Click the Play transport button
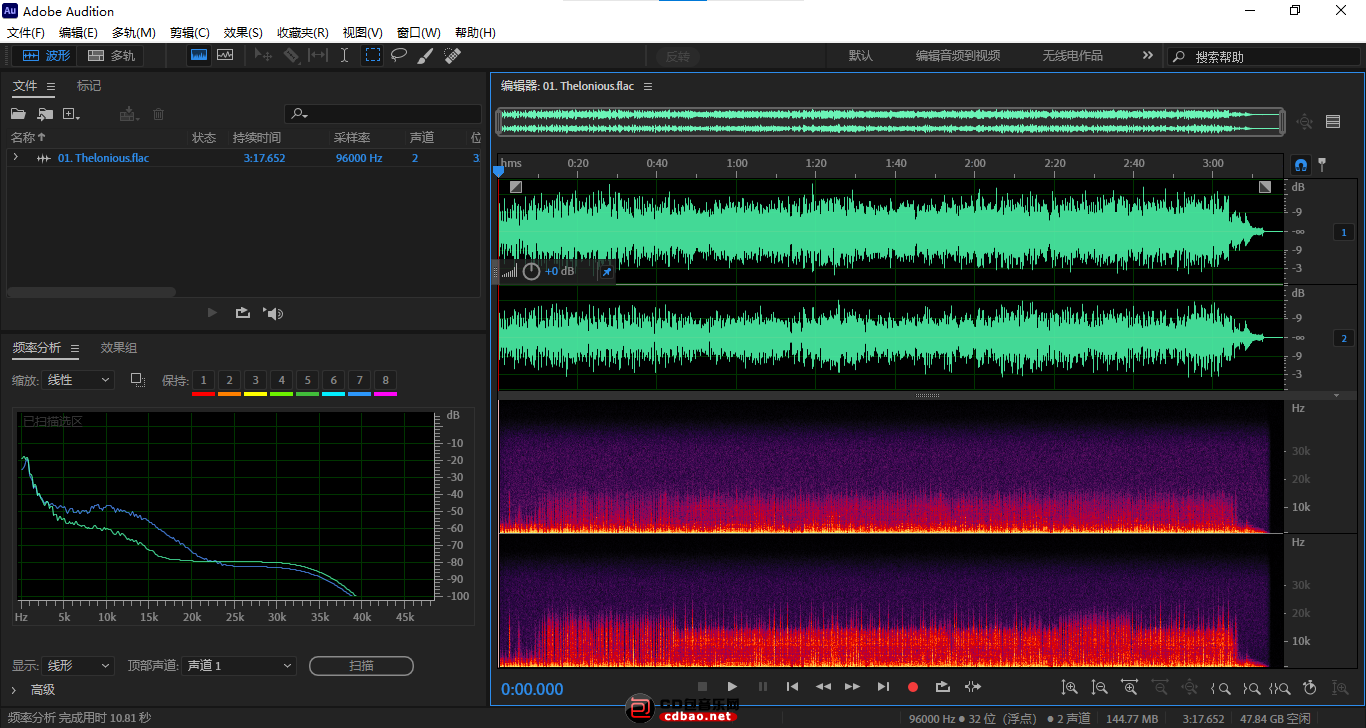 tap(733, 687)
